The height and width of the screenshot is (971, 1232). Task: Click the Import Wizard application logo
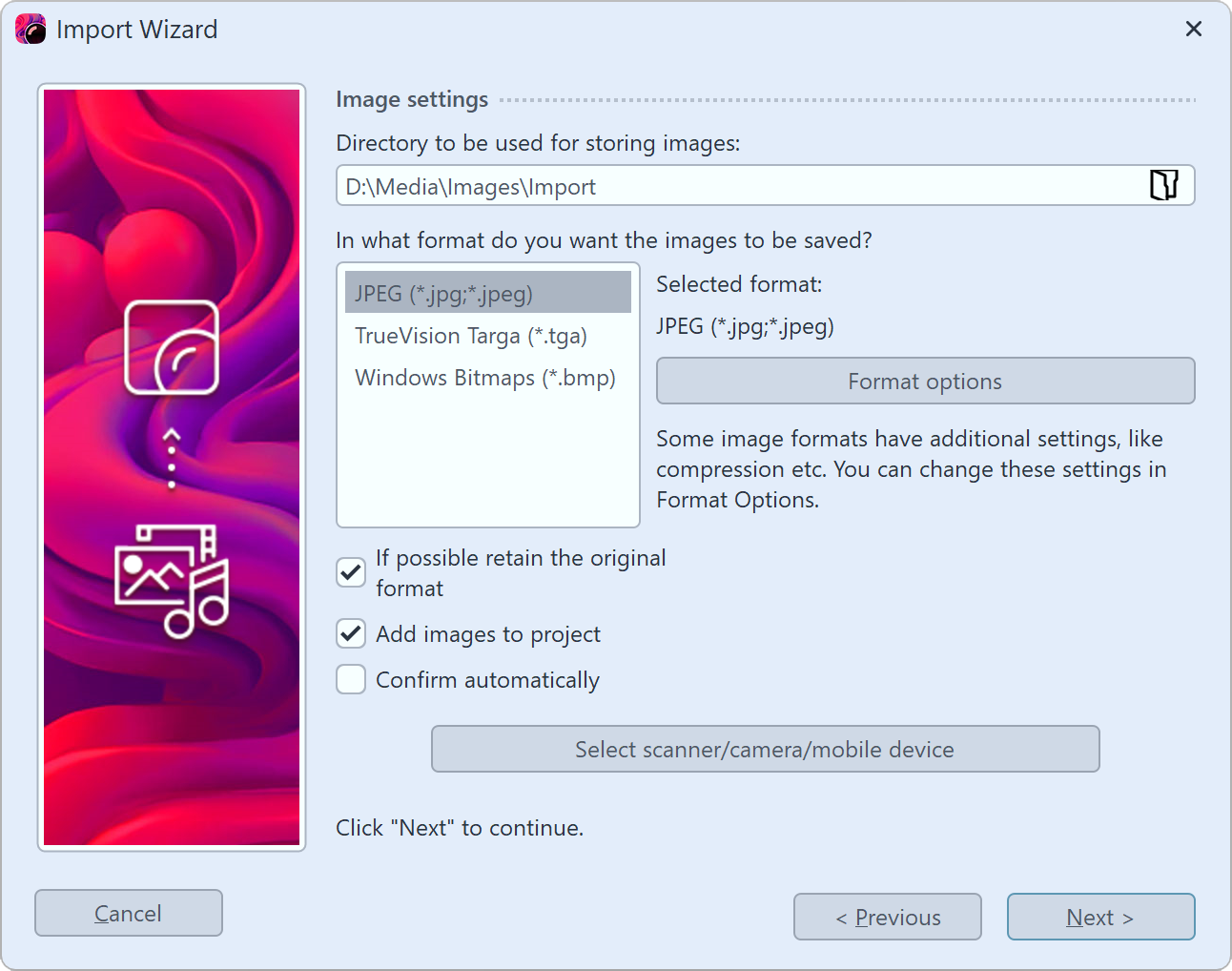tap(31, 29)
